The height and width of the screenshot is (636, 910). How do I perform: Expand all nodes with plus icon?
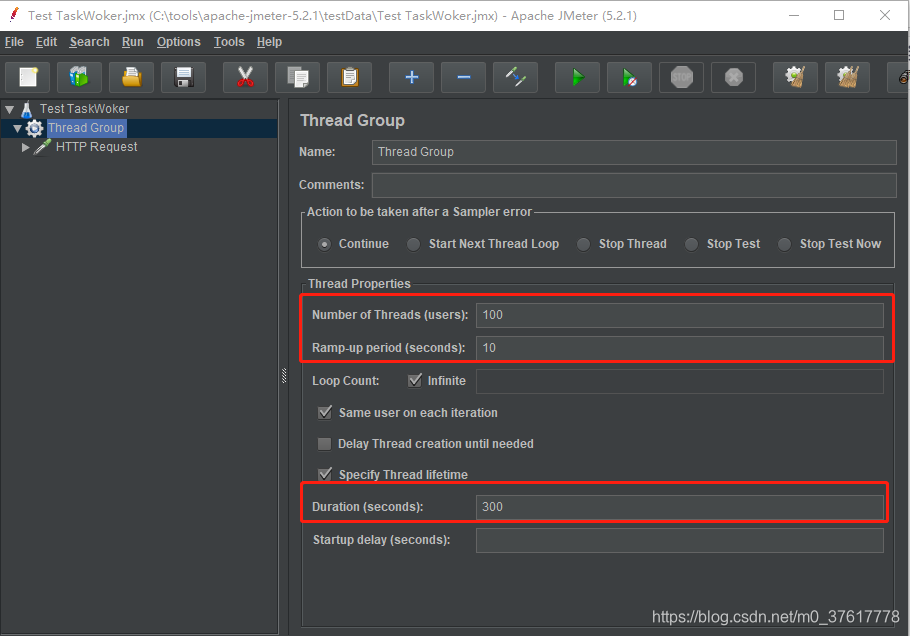tap(411, 77)
